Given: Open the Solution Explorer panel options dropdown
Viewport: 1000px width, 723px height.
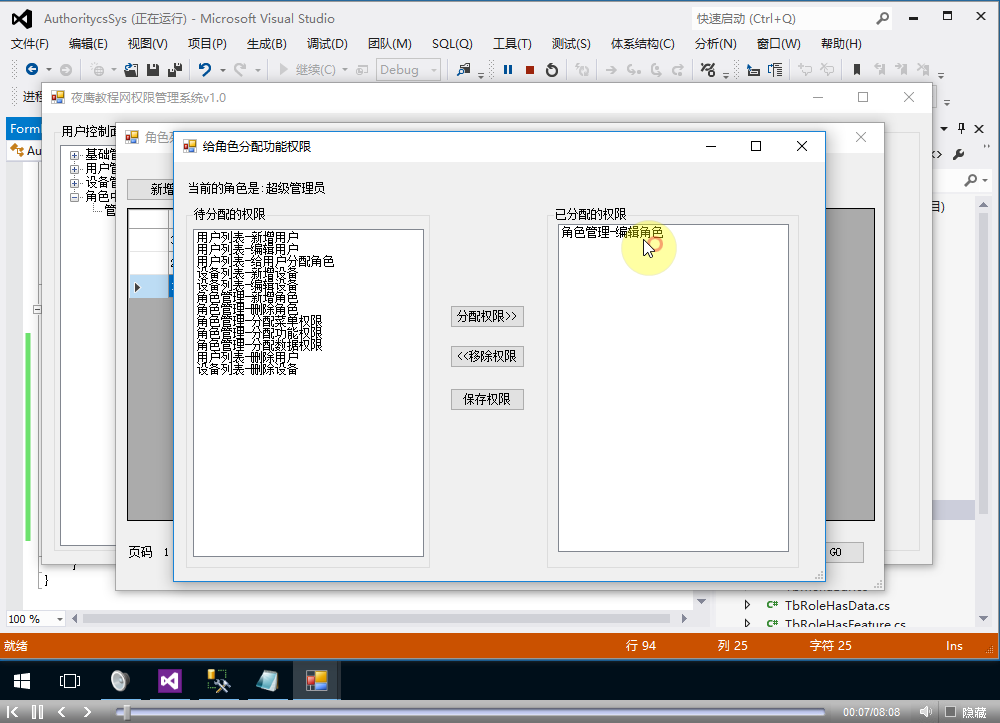Looking at the screenshot, I should click(944, 128).
